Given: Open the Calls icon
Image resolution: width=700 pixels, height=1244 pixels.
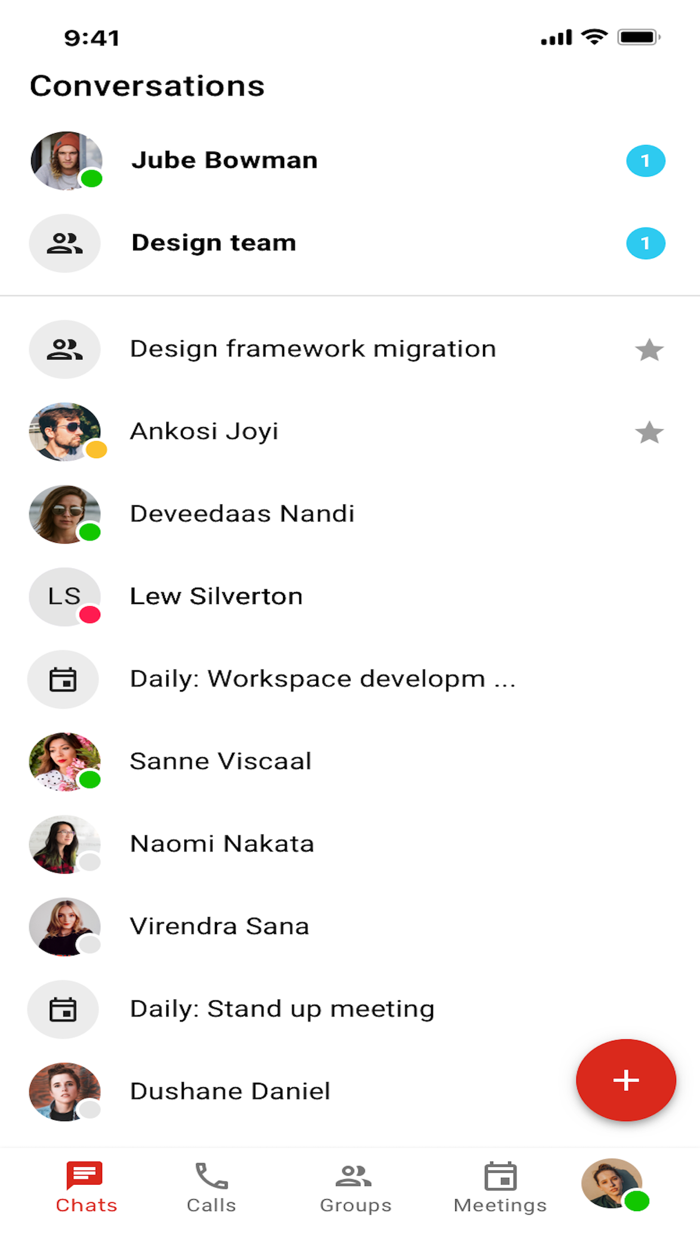Looking at the screenshot, I should [211, 1177].
